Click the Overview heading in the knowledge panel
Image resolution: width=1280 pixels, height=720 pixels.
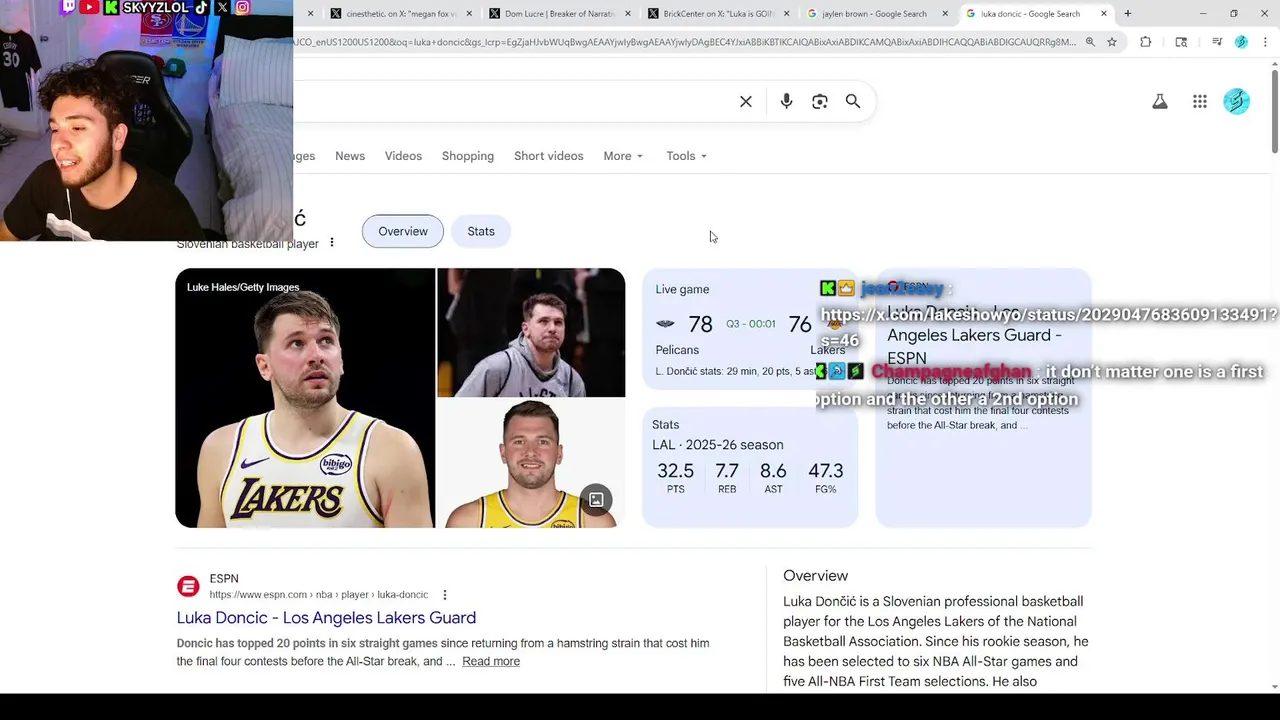(x=815, y=576)
